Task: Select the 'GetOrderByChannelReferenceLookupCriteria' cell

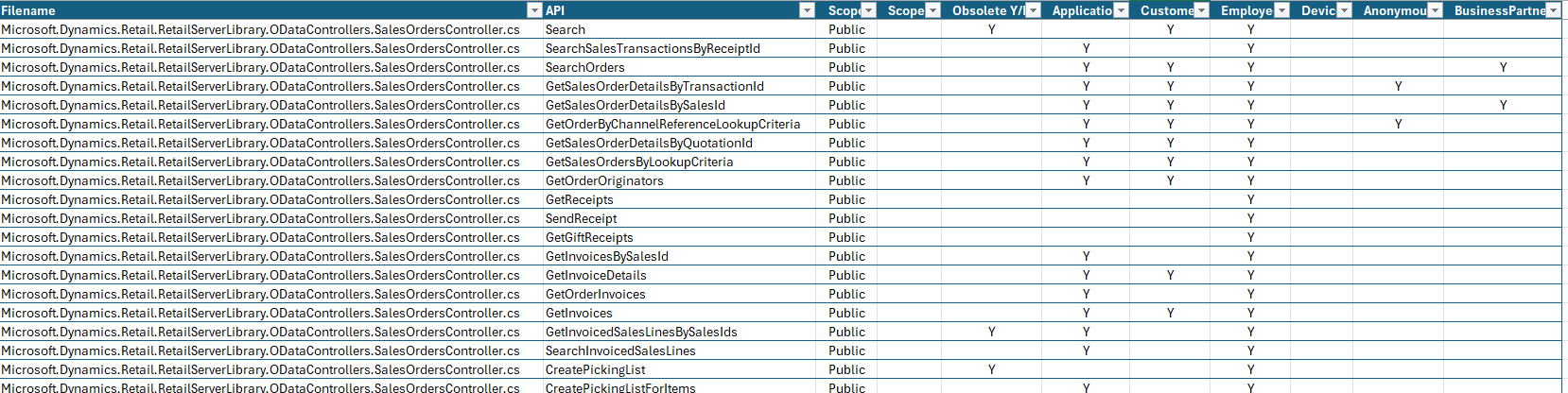Action: (679, 124)
